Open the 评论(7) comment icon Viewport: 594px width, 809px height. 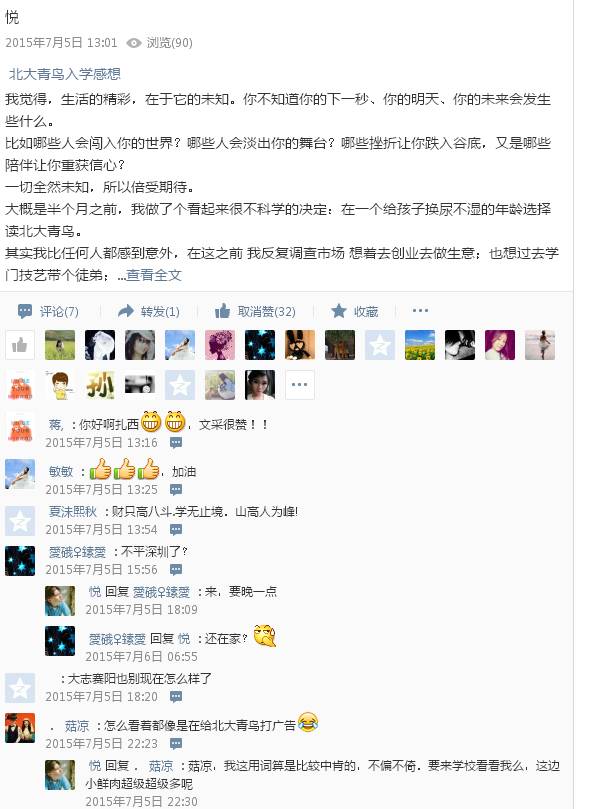(47, 311)
